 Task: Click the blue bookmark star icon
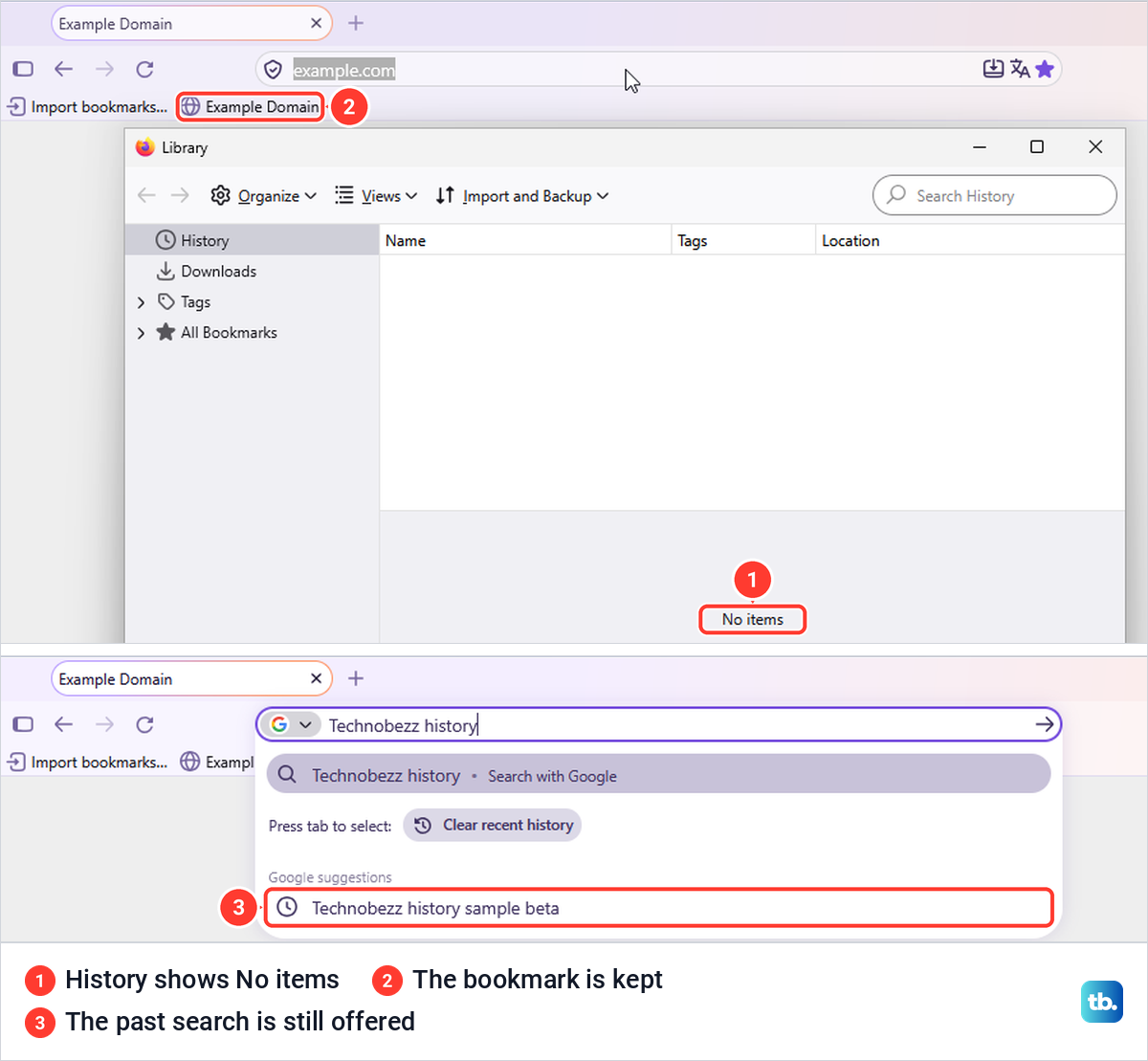pos(1045,69)
